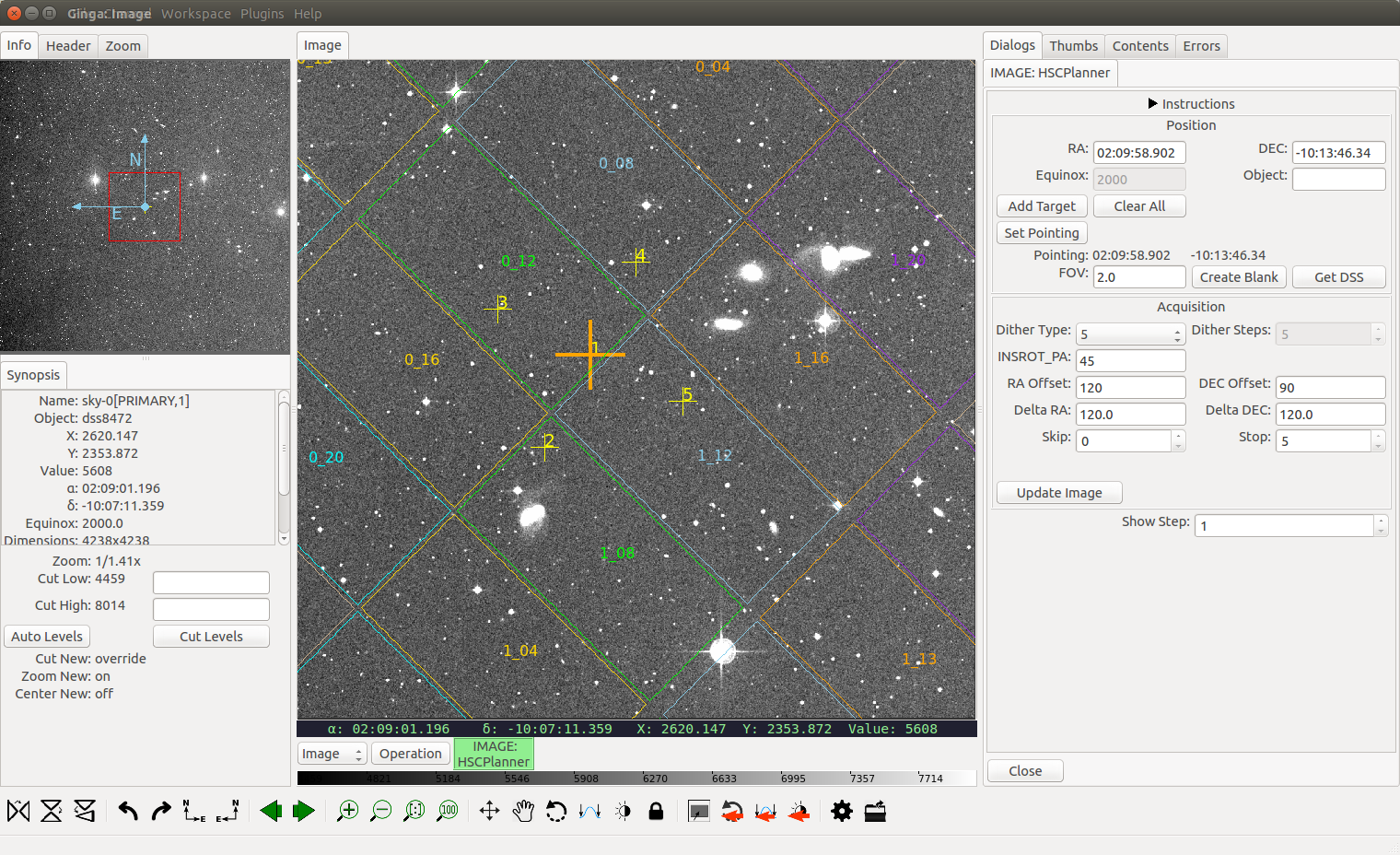Switch to the Thumbs tab
Image resolution: width=1400 pixels, height=855 pixels.
coord(1073,46)
